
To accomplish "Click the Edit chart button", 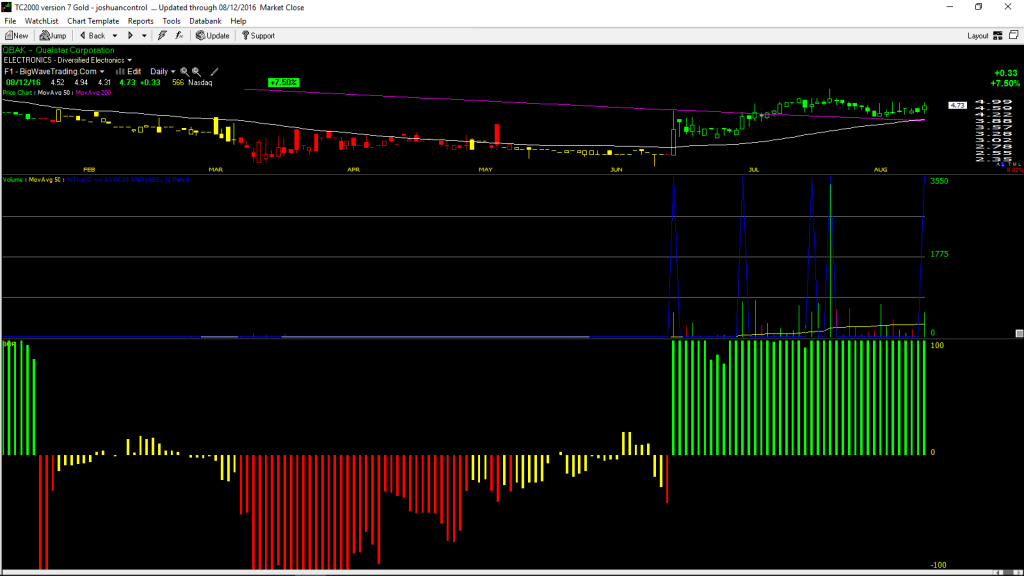I will (129, 71).
